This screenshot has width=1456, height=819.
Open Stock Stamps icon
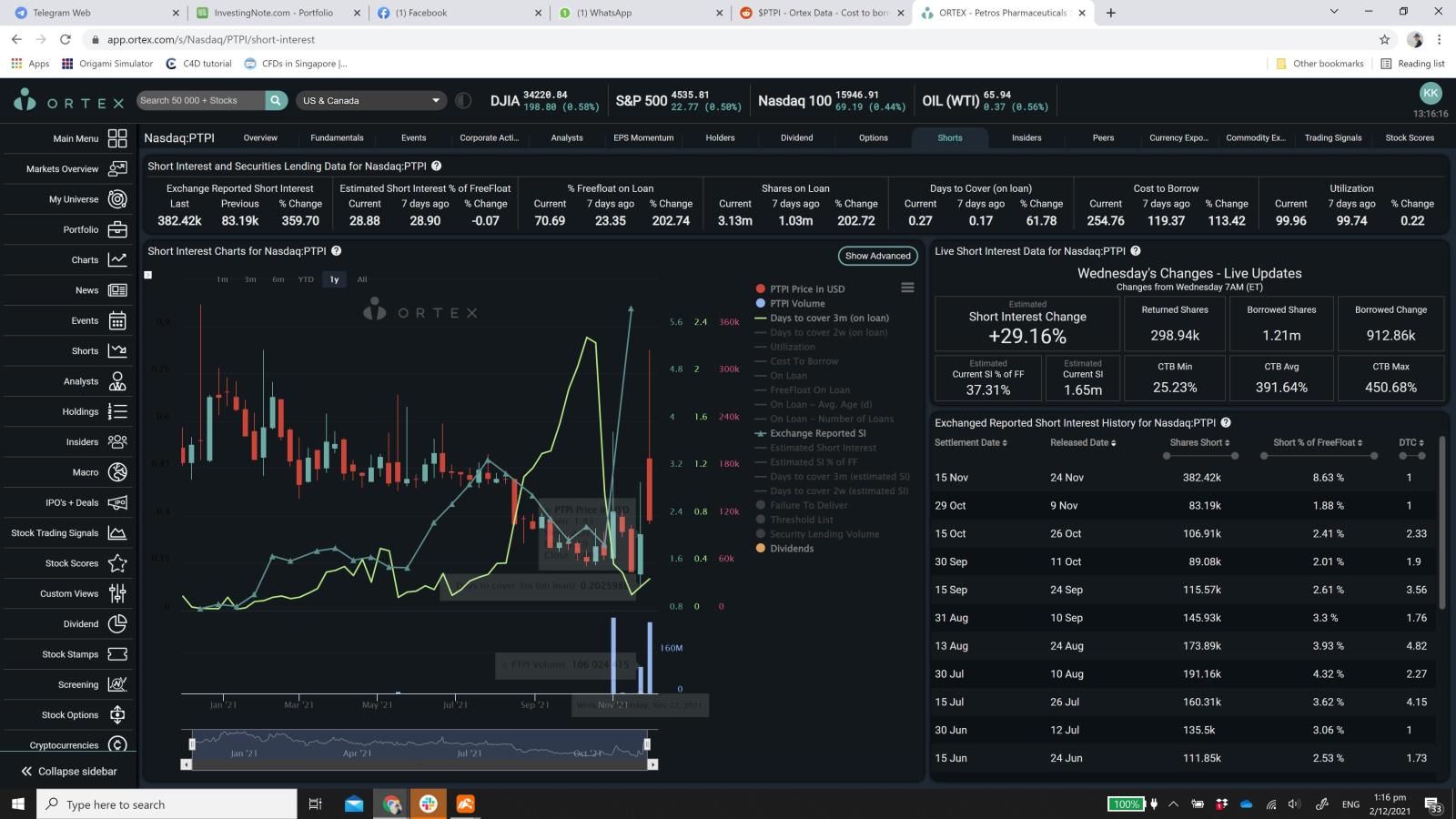[117, 654]
